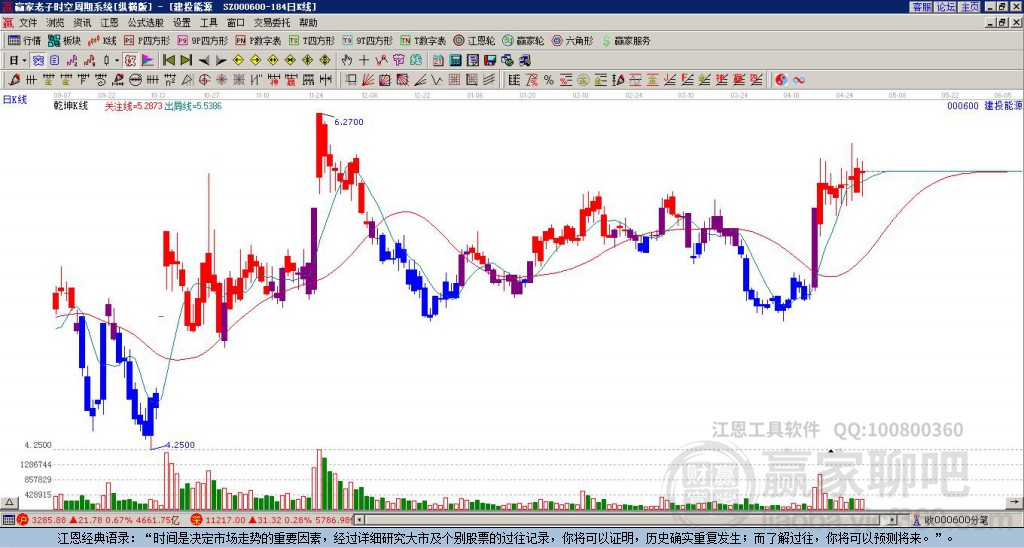The height and width of the screenshot is (548, 1024).
Task: Open the 六角形 tool
Action: [x=573, y=40]
